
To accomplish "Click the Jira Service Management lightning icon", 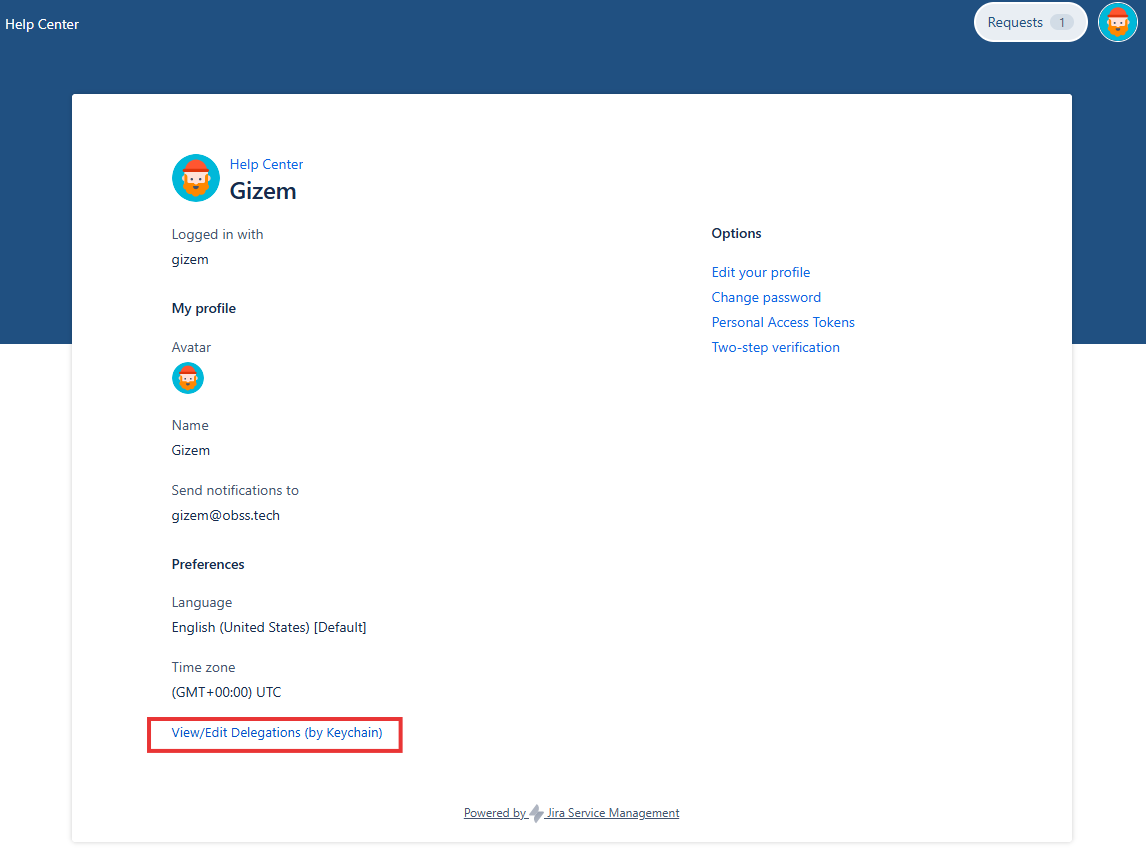I will [x=537, y=814].
